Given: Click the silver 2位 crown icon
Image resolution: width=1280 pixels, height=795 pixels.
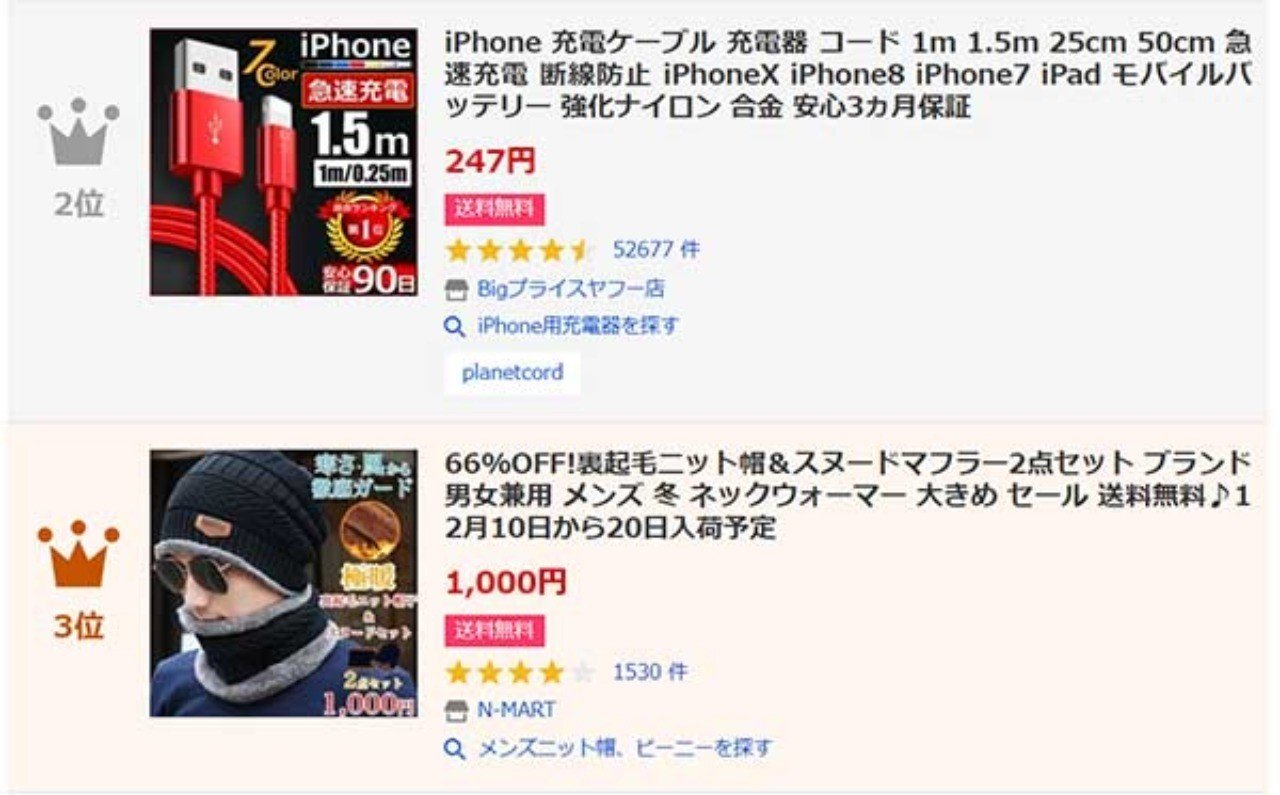Looking at the screenshot, I should point(78,132).
